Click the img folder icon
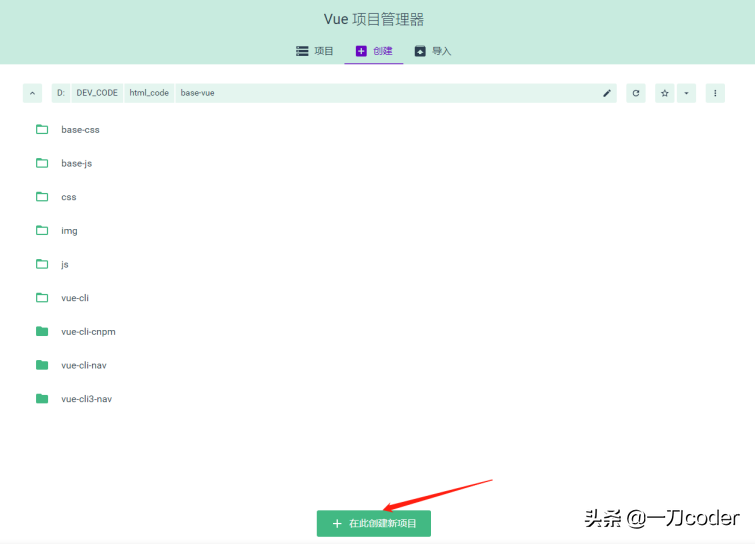The width and height of the screenshot is (755, 544). pyautogui.click(x=42, y=230)
